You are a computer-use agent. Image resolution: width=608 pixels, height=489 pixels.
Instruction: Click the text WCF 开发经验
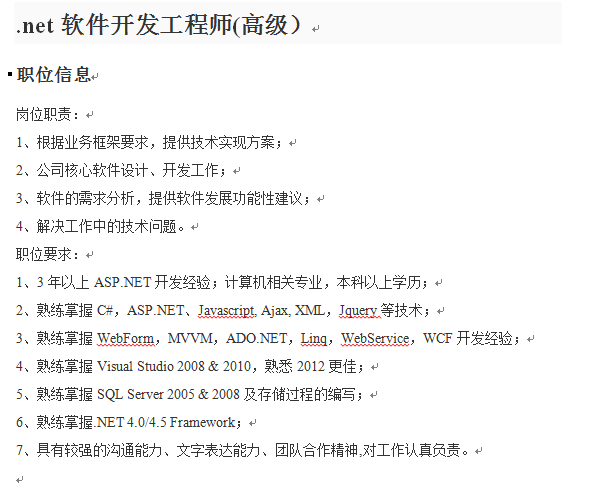pyautogui.click(x=468, y=339)
